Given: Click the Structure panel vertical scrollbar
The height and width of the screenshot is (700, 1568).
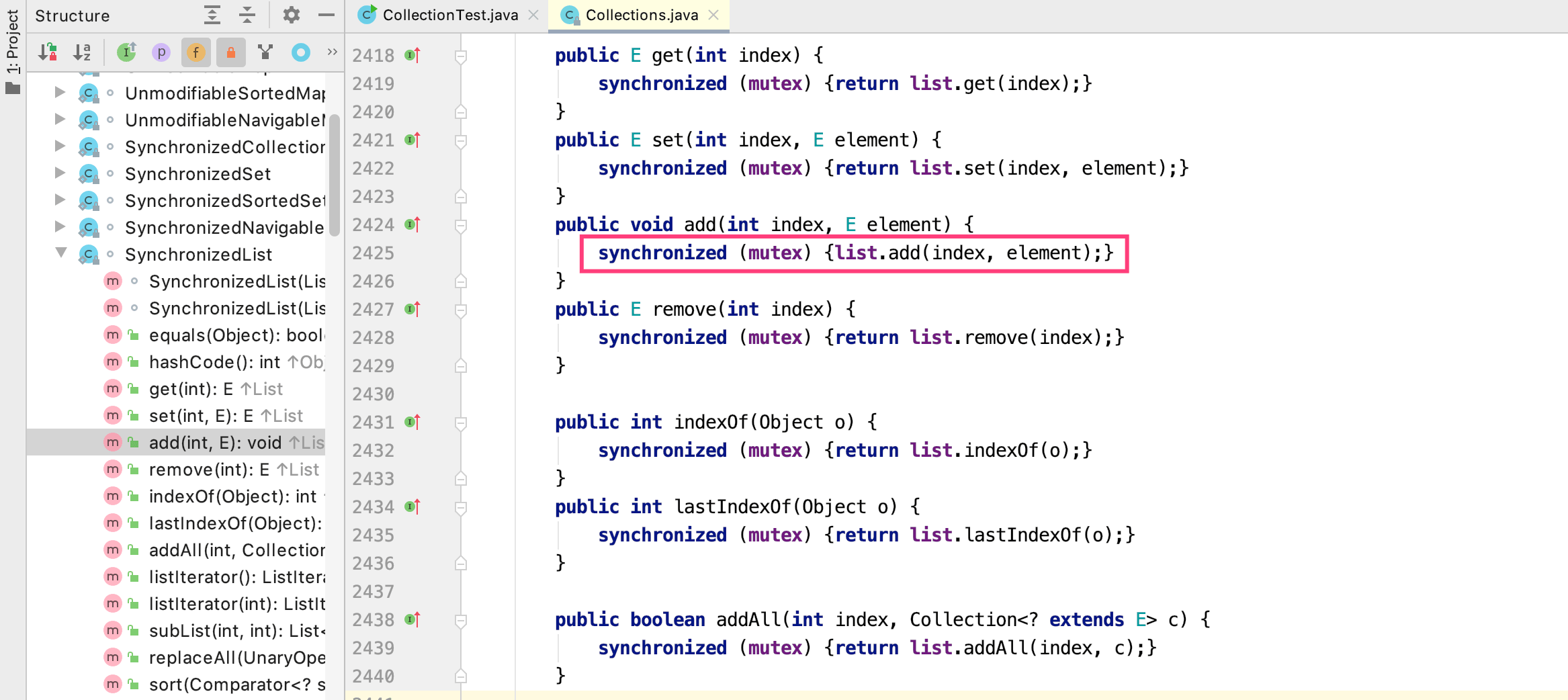Looking at the screenshot, I should [x=334, y=175].
